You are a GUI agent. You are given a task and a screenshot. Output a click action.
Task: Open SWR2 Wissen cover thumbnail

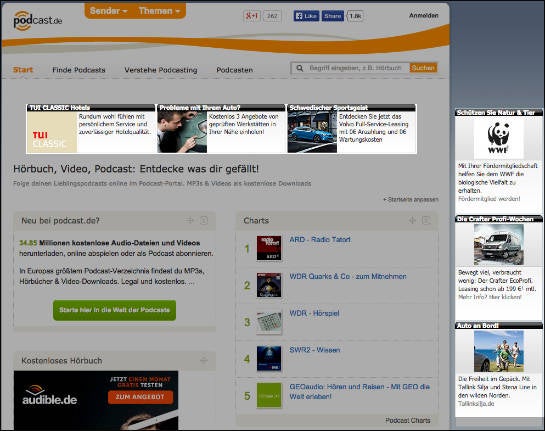(269, 359)
